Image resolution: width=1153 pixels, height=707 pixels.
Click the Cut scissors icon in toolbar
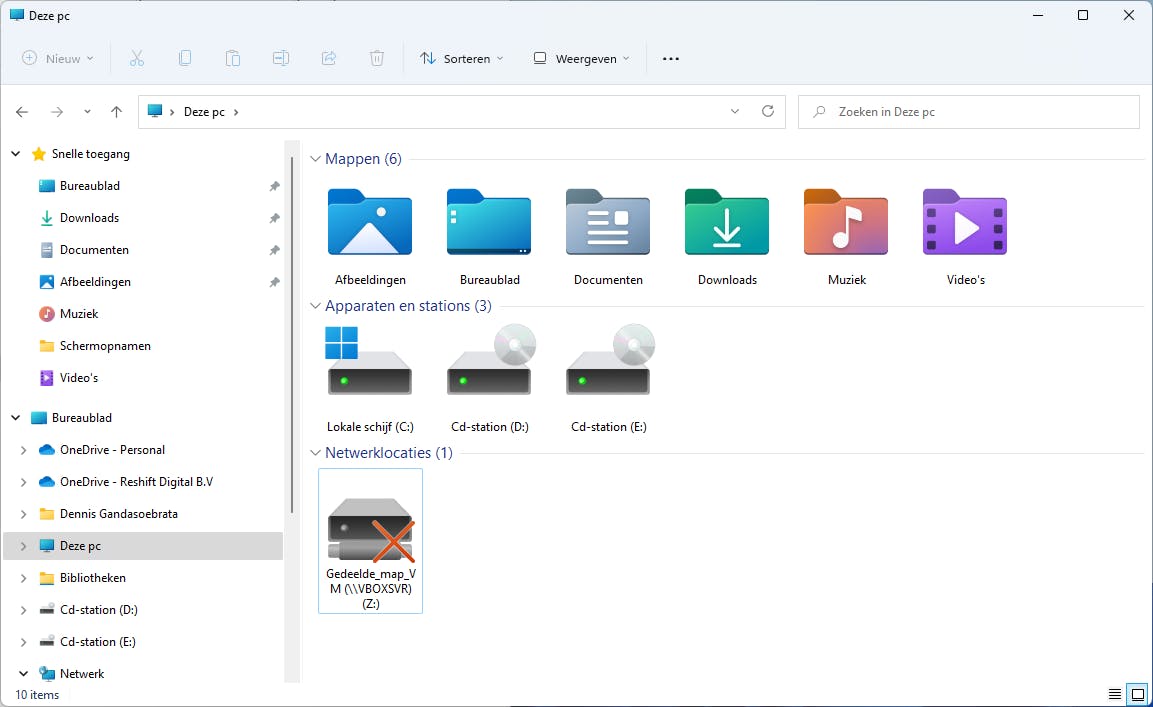coord(137,58)
